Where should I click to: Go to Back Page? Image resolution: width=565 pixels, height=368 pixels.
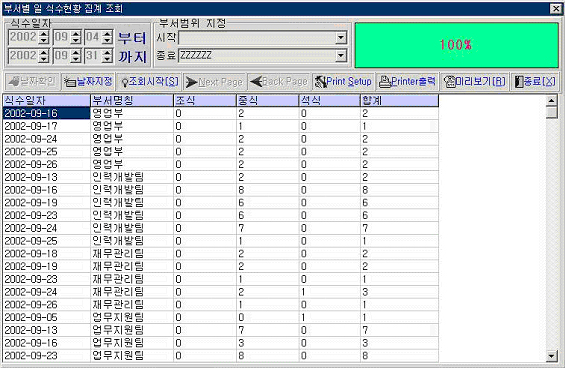[x=279, y=81]
